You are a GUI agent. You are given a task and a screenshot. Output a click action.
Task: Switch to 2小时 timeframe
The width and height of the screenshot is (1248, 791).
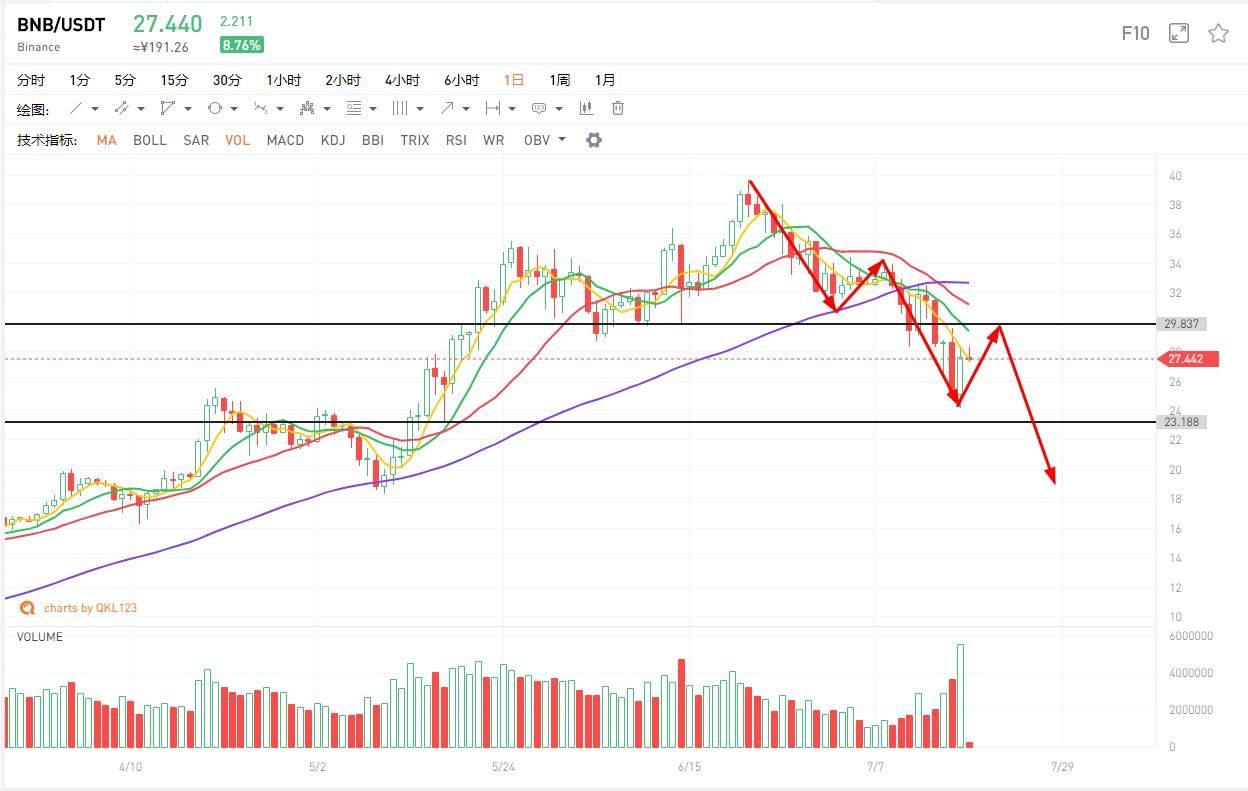(343, 80)
